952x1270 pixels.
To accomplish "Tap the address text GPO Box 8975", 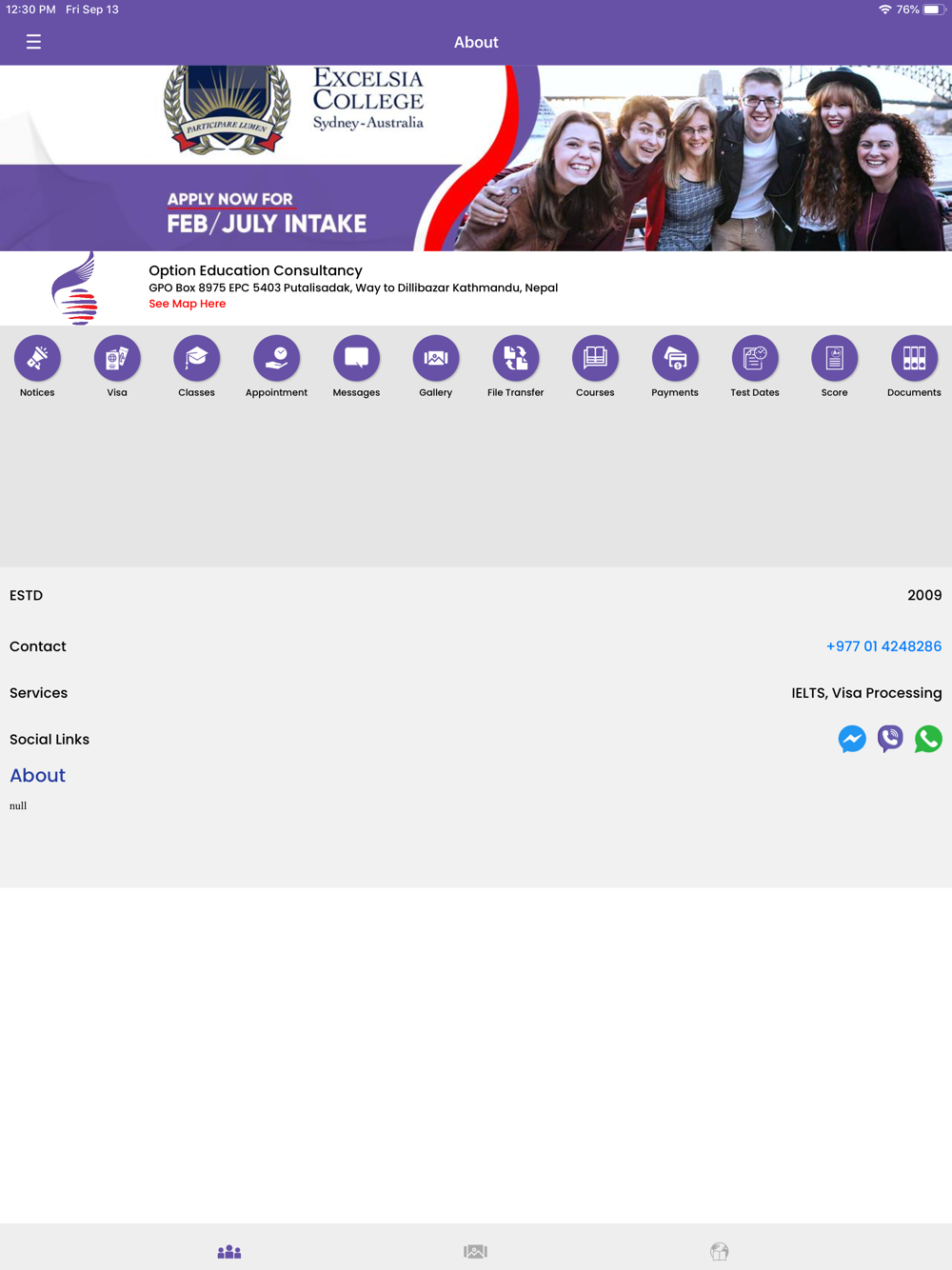I will pyautogui.click(x=353, y=288).
